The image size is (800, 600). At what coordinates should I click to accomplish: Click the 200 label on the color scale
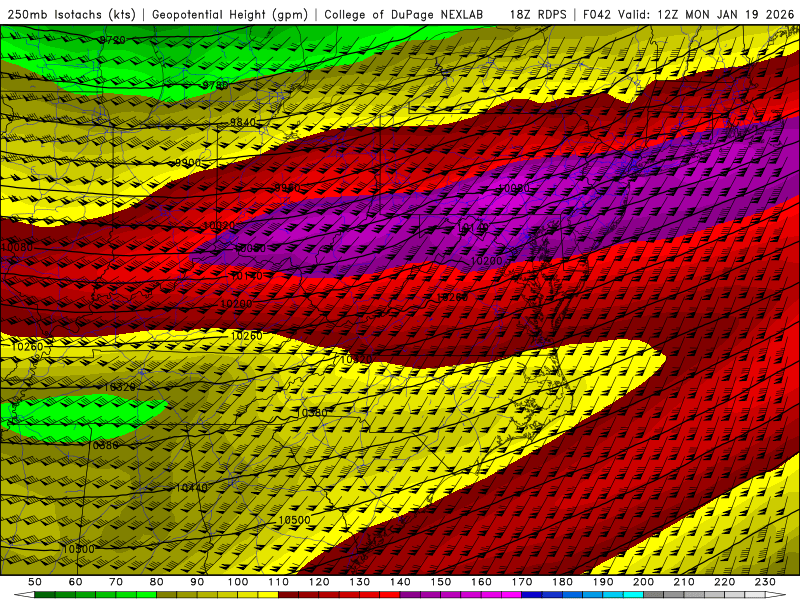[644, 582]
